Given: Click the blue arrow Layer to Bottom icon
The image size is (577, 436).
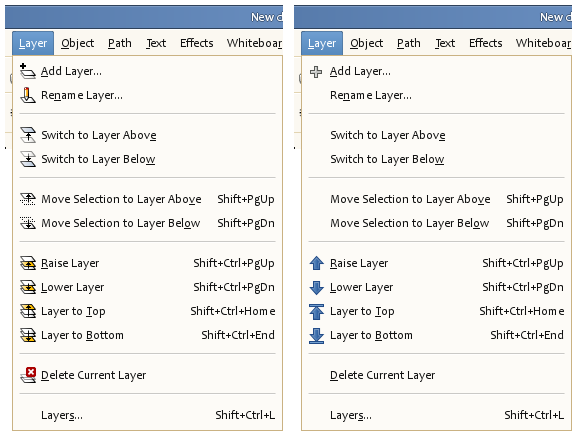Looking at the screenshot, I should tap(316, 335).
